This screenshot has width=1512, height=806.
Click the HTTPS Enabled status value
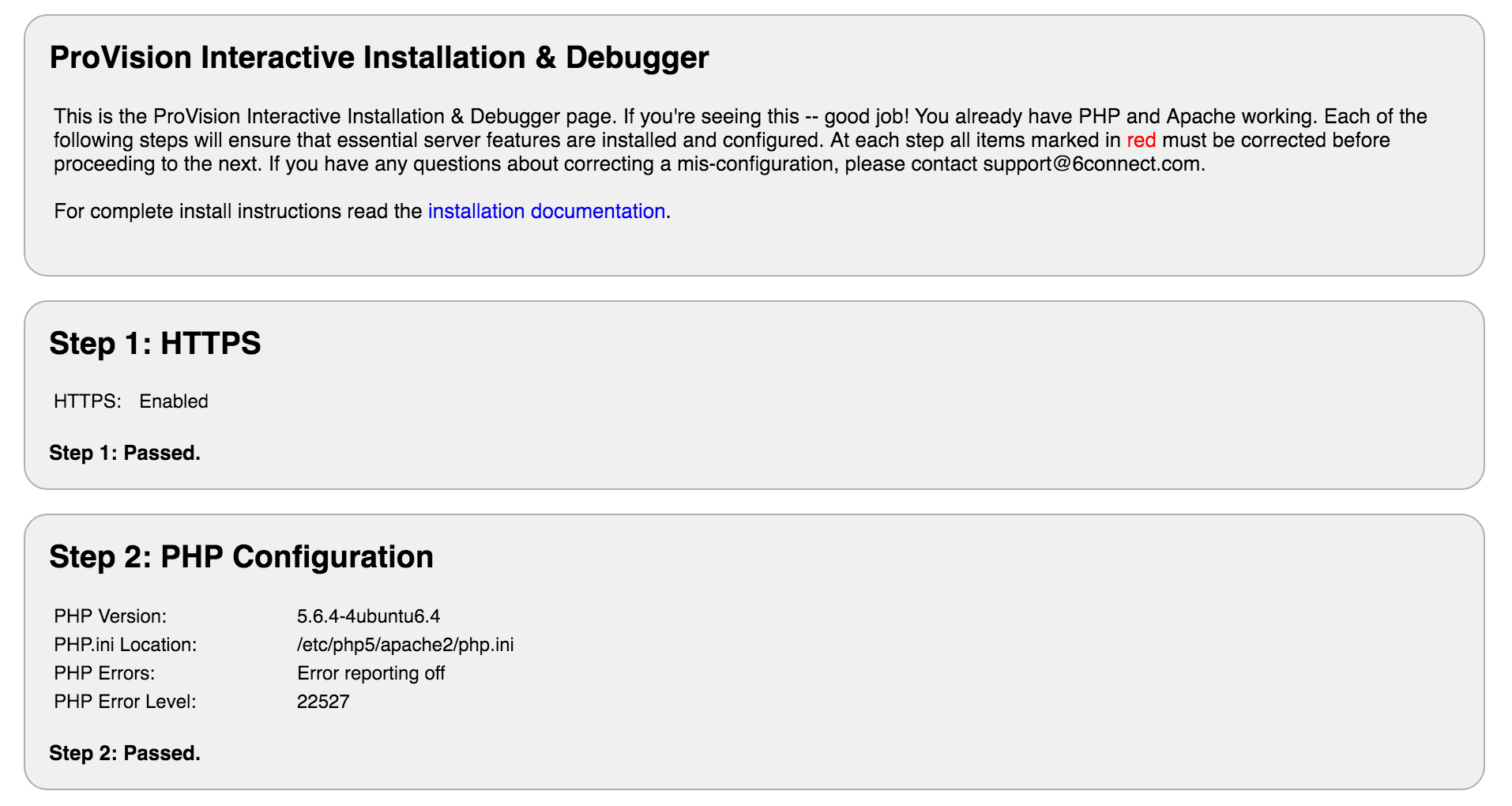174,401
